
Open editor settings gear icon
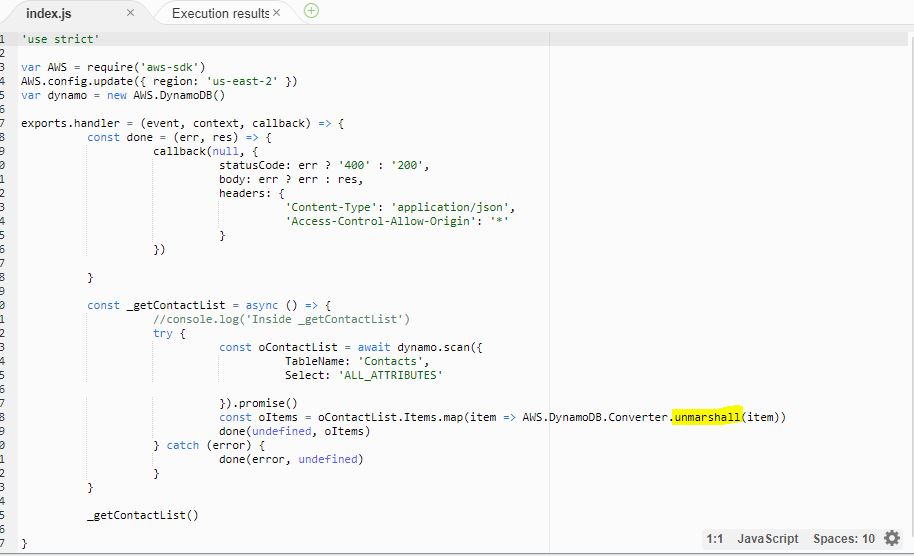tap(892, 538)
